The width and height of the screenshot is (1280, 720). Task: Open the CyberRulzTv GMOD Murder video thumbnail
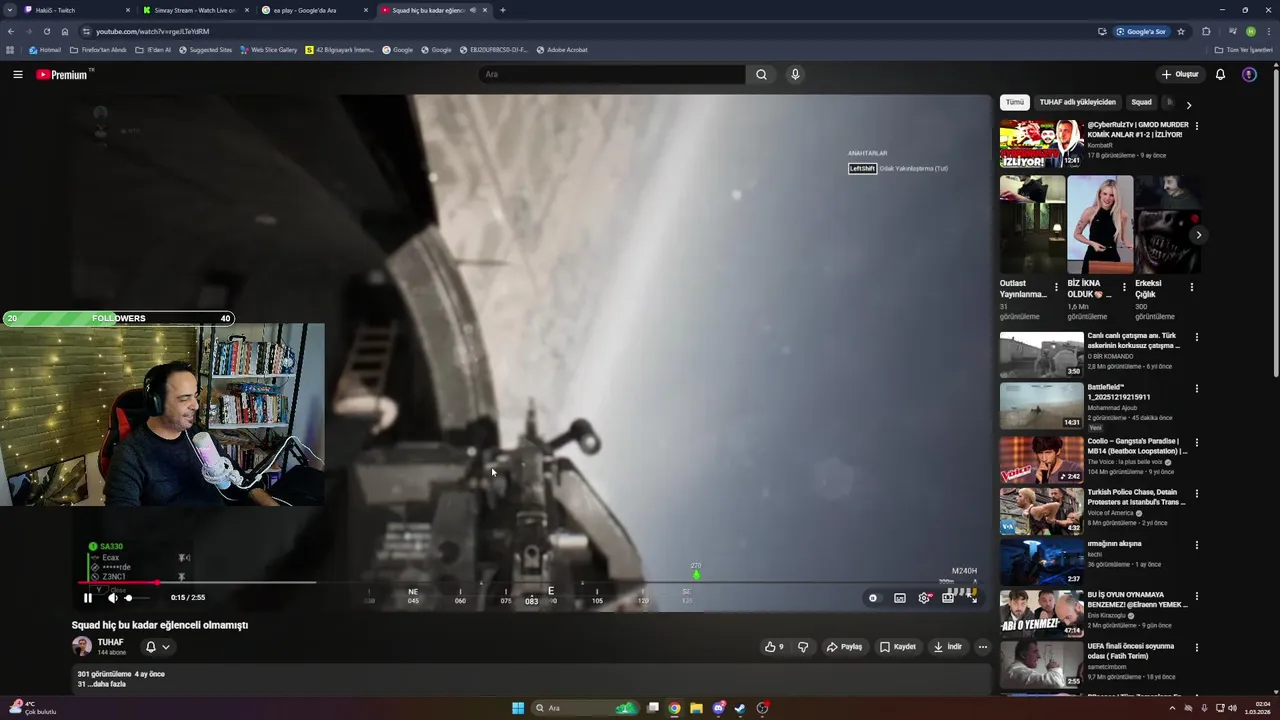[1041, 144]
